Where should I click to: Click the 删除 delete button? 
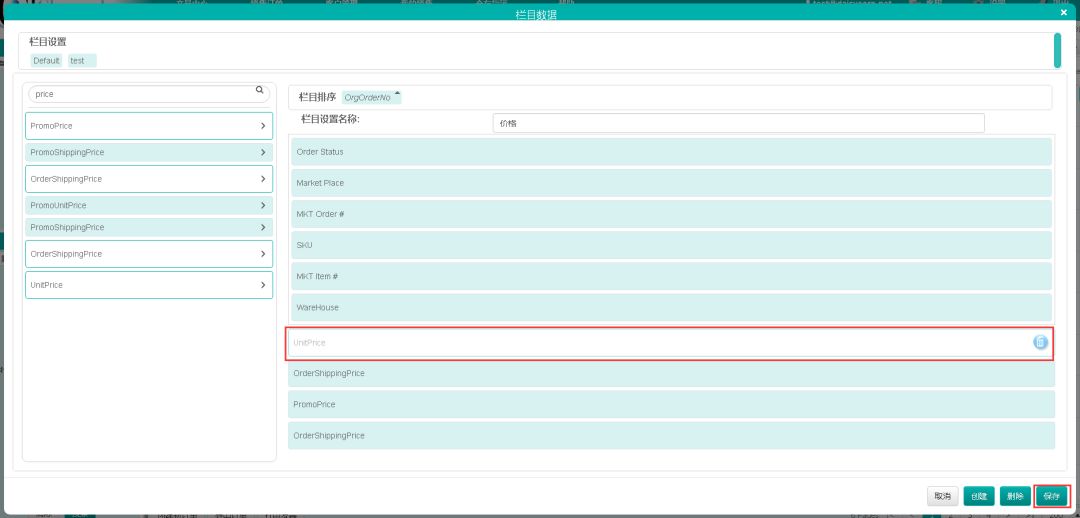coord(1015,496)
